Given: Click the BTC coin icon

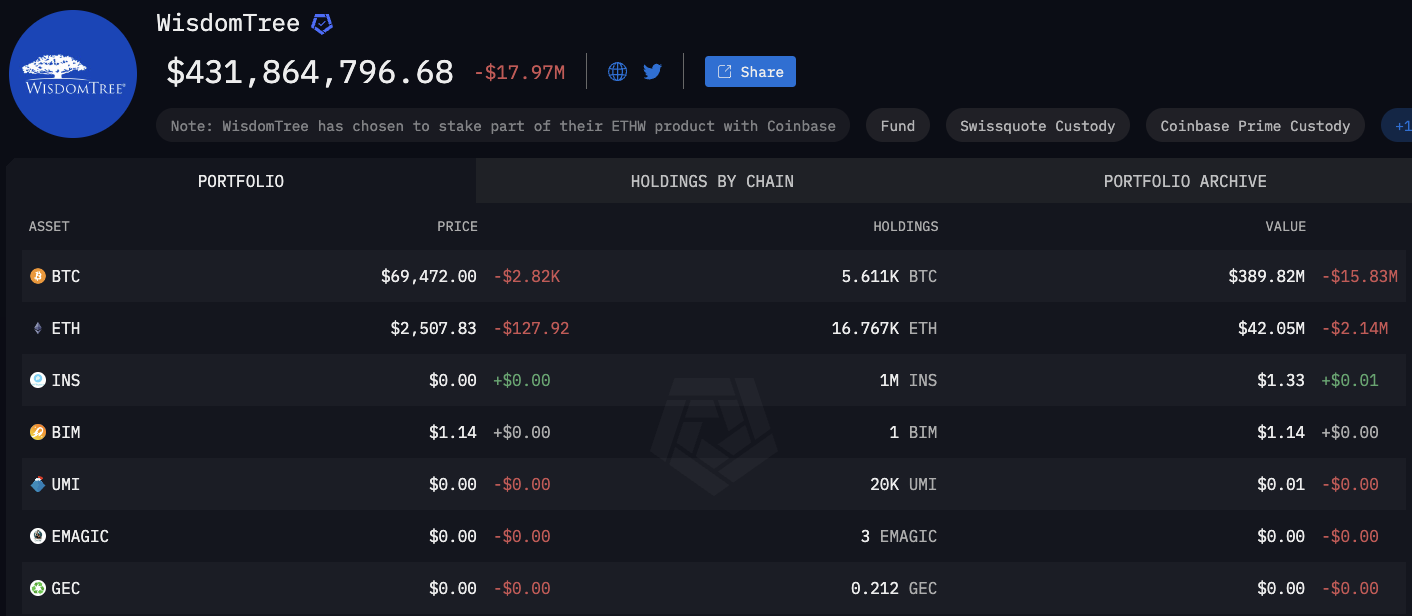Looking at the screenshot, I should 38,276.
